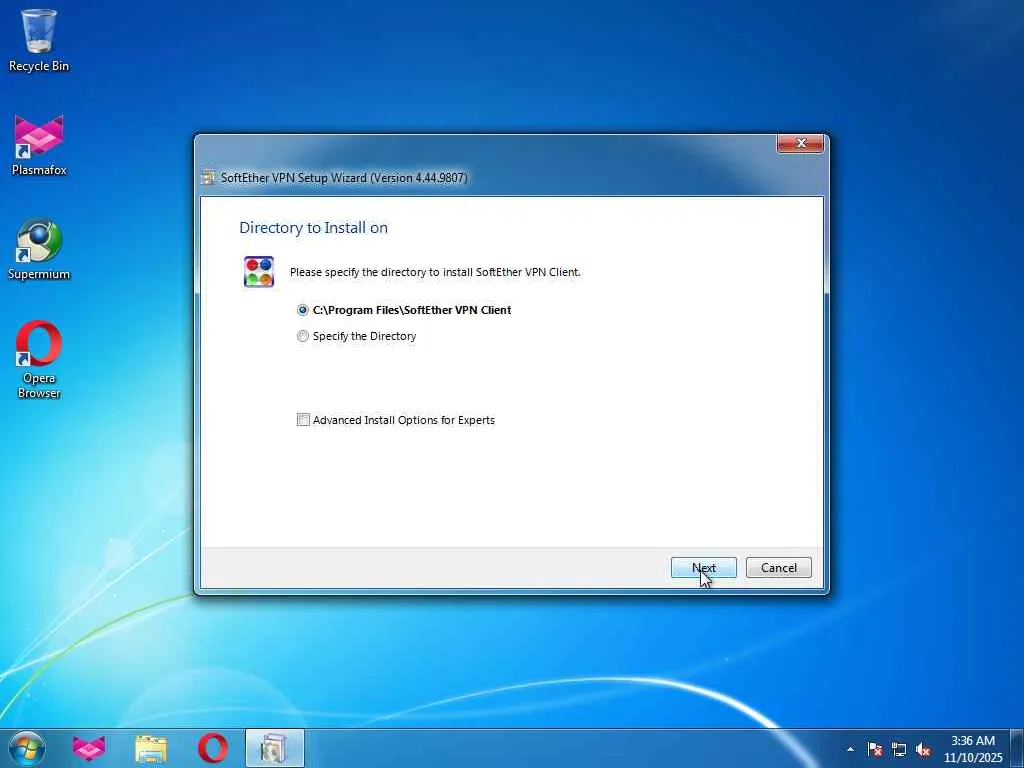The height and width of the screenshot is (768, 1024).
Task: Select the C:\Program Files\SoftEther VPN Client option
Action: (x=404, y=310)
